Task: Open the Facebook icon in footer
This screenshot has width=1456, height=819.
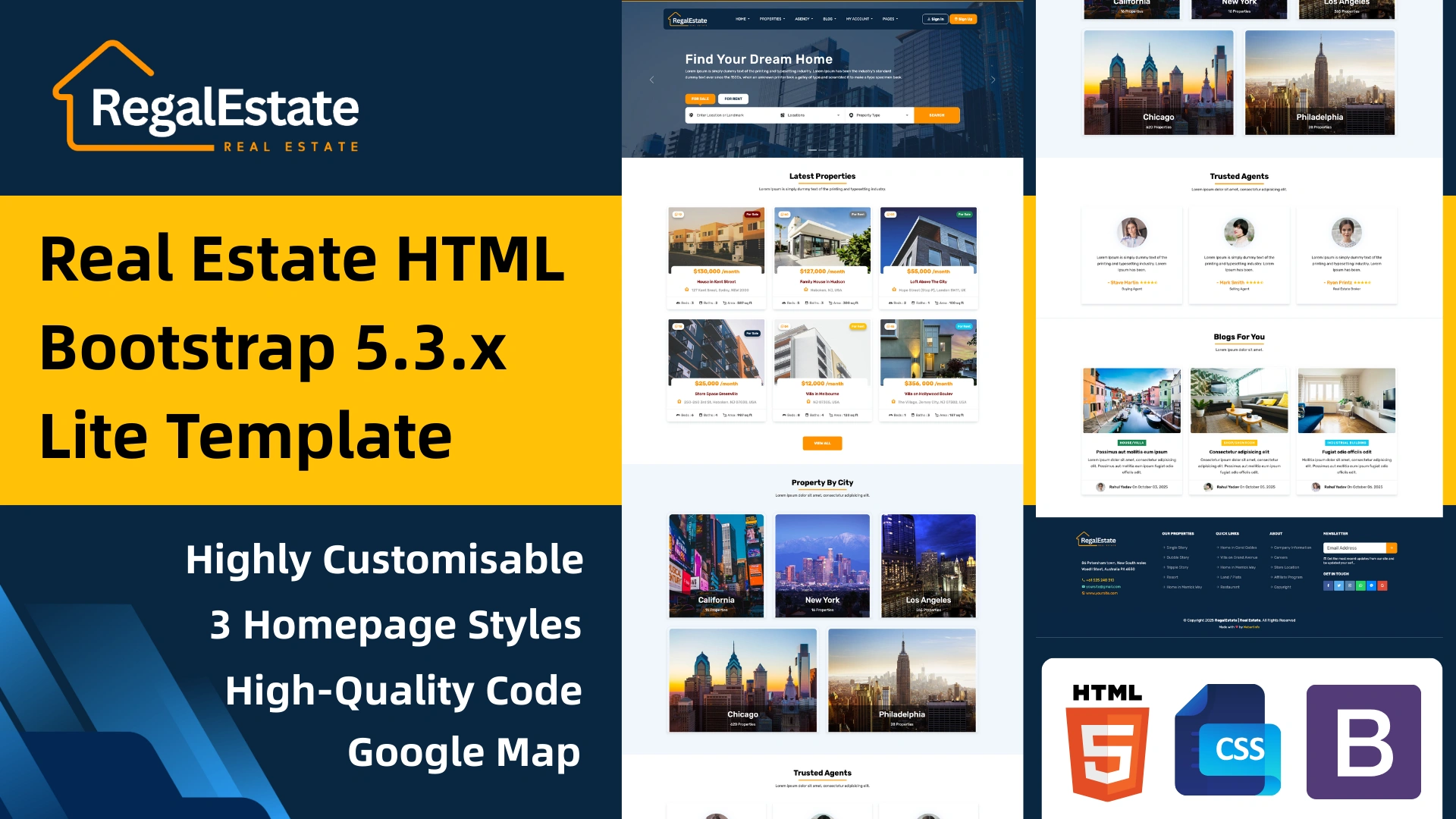Action: tap(1328, 585)
